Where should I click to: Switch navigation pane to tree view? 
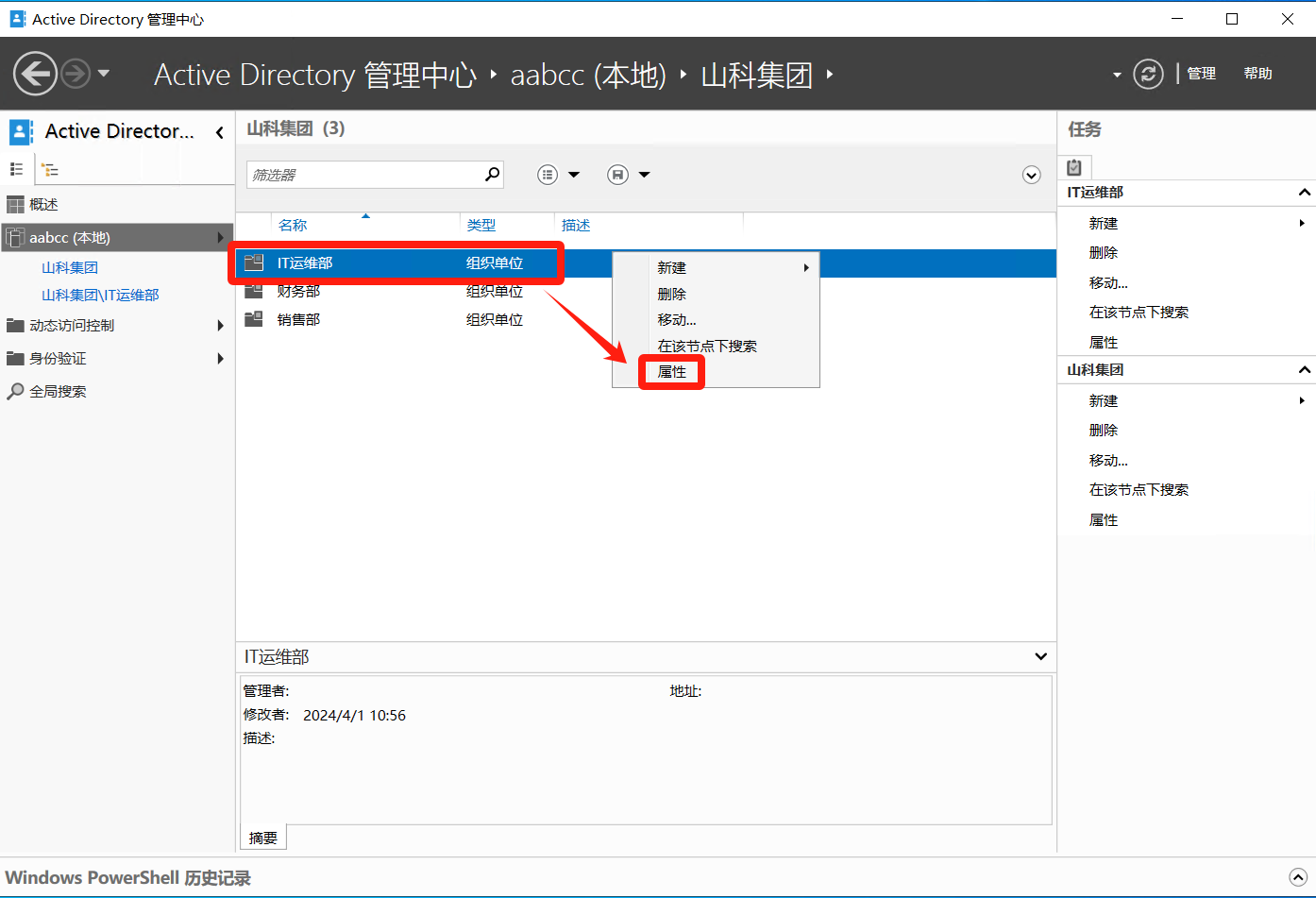(50, 170)
